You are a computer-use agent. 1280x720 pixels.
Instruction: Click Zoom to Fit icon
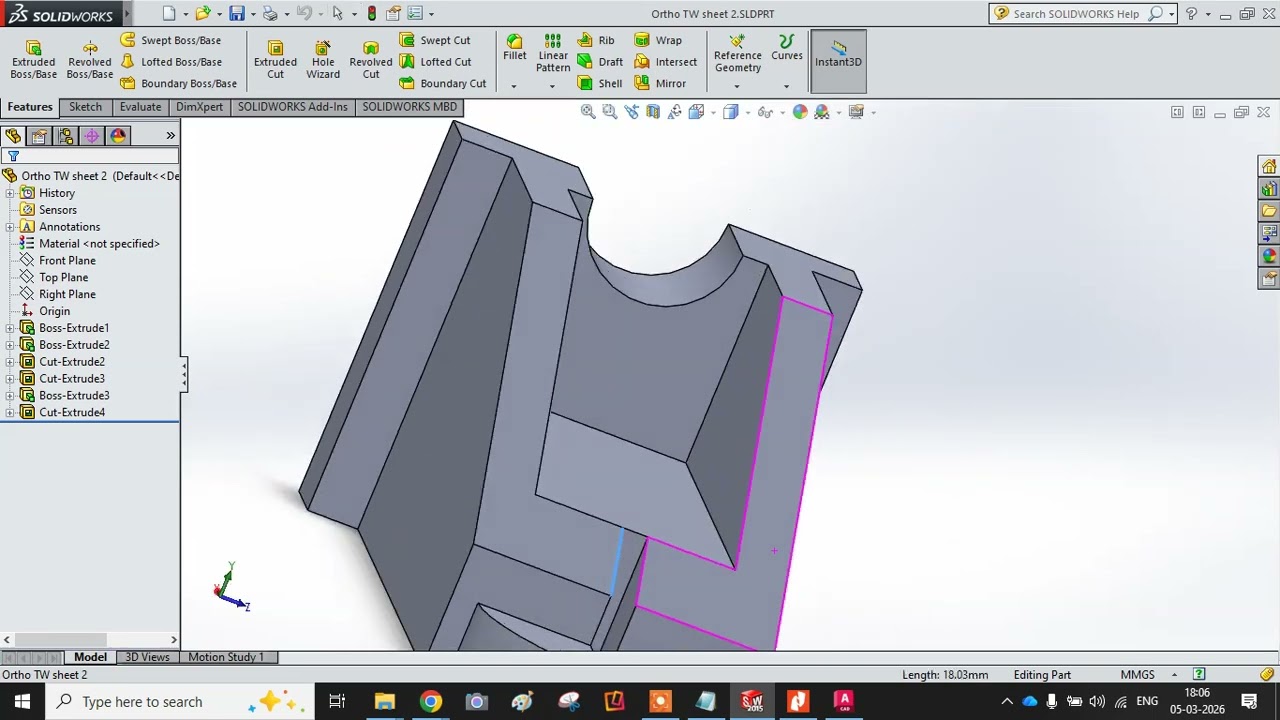pyautogui.click(x=588, y=112)
